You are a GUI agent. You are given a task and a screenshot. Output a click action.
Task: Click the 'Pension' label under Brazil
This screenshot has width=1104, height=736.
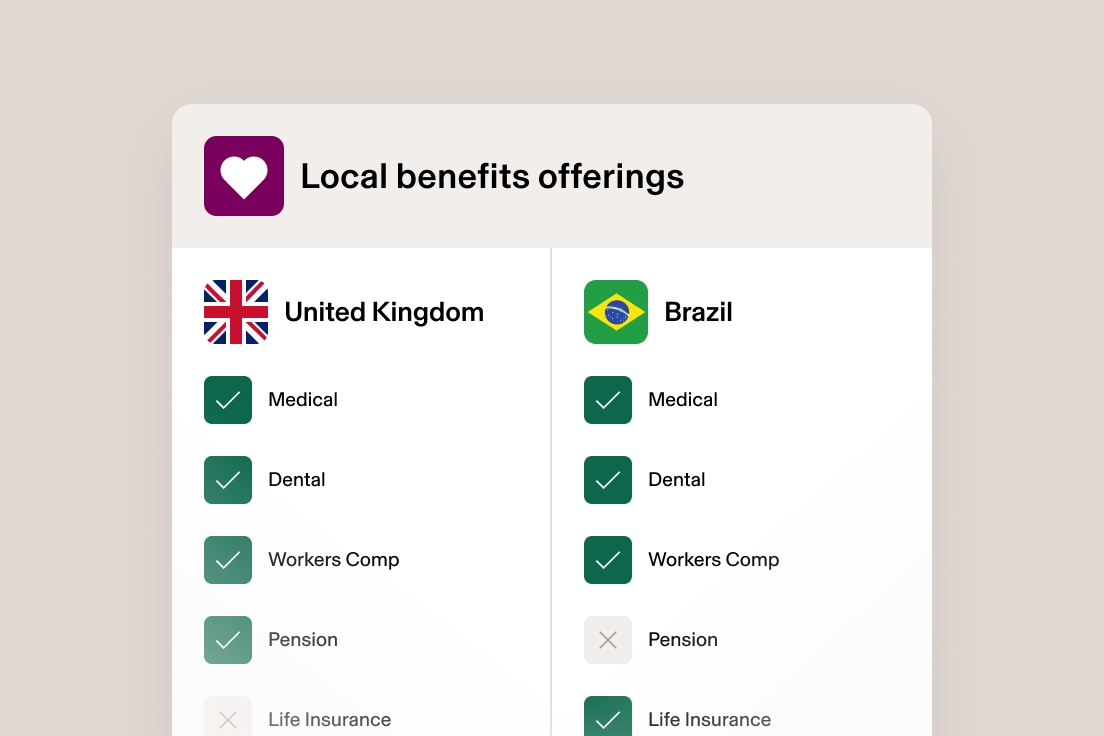click(x=683, y=639)
